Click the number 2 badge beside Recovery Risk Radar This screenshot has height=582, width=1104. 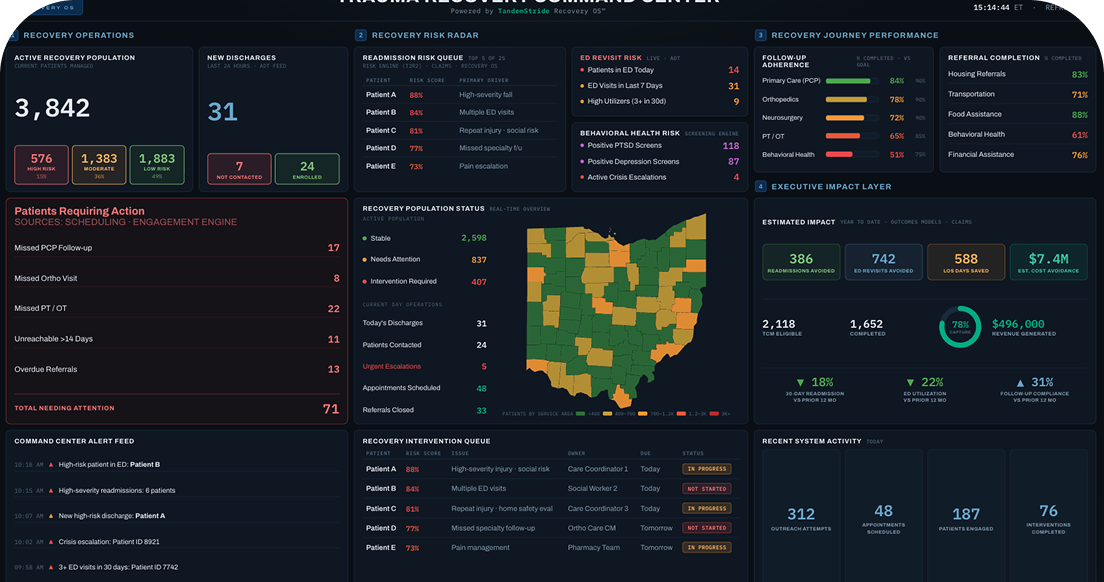(x=360, y=35)
